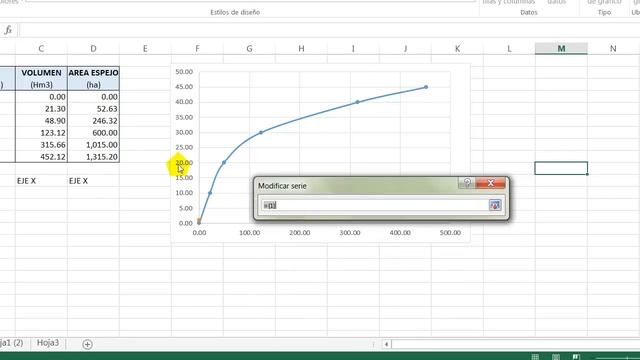This screenshot has height=360, width=640.
Task: Select column M header
Action: click(x=561, y=49)
